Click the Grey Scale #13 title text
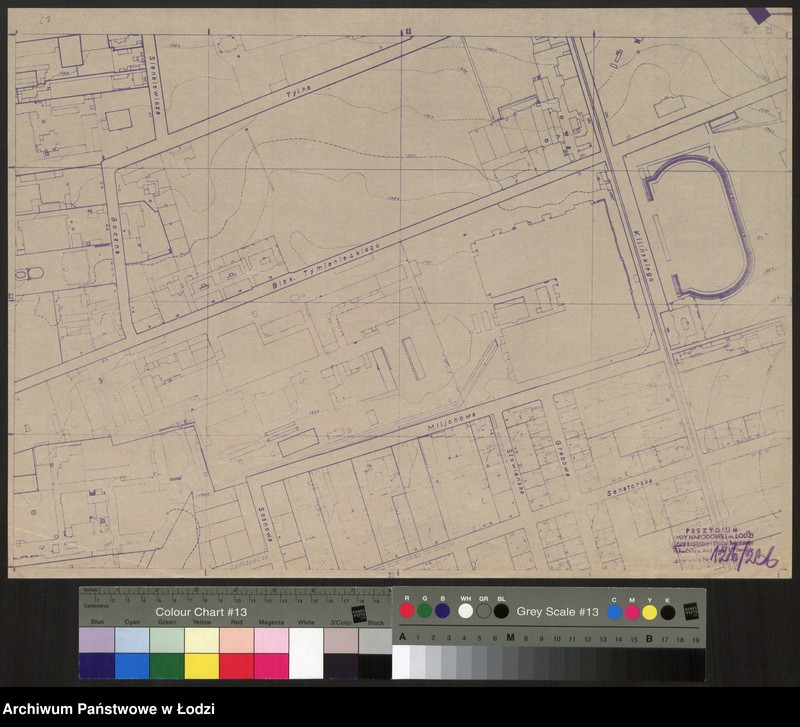The image size is (800, 727). click(557, 612)
